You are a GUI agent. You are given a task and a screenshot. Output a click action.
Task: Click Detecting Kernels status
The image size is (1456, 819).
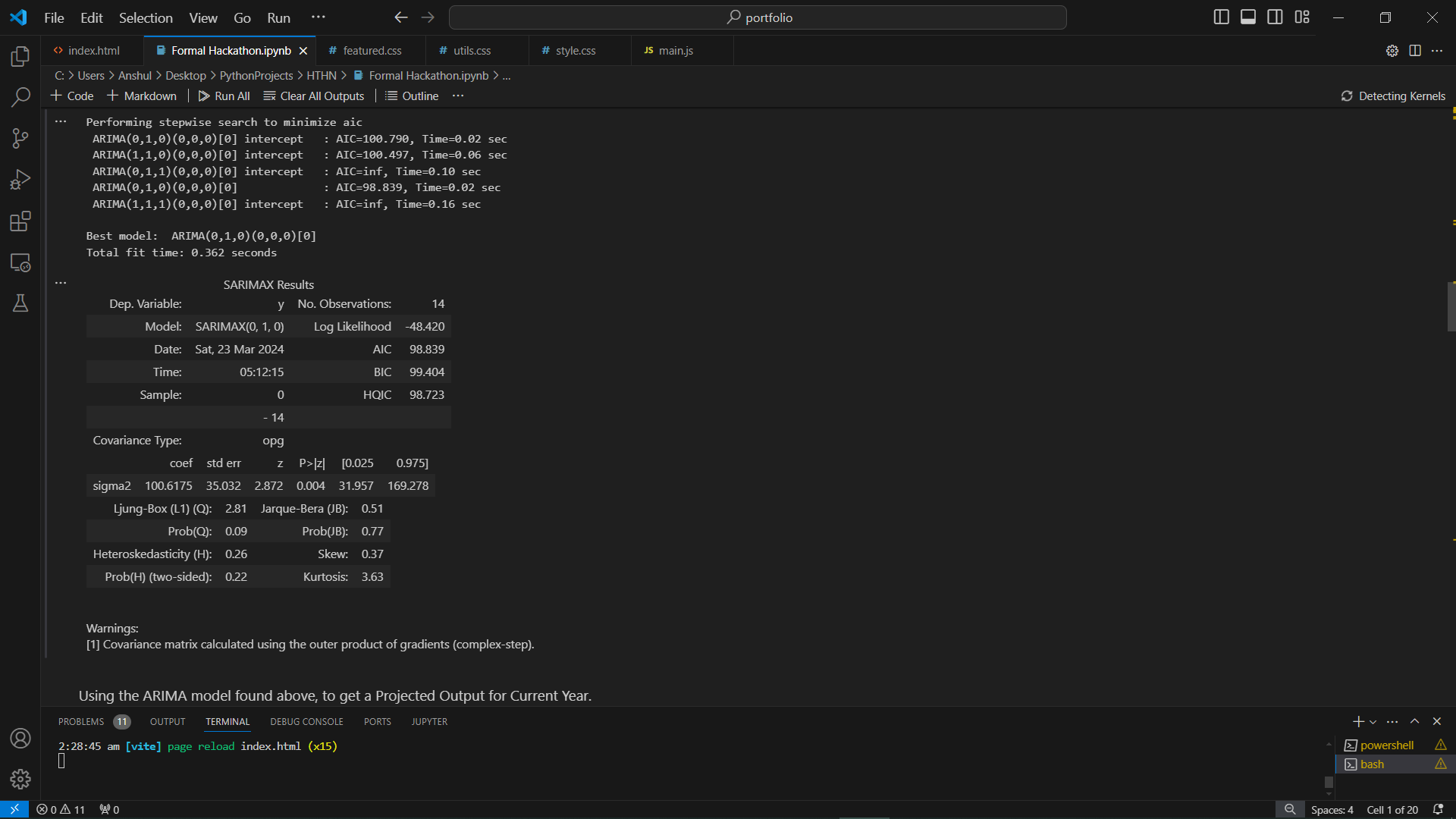[1393, 96]
